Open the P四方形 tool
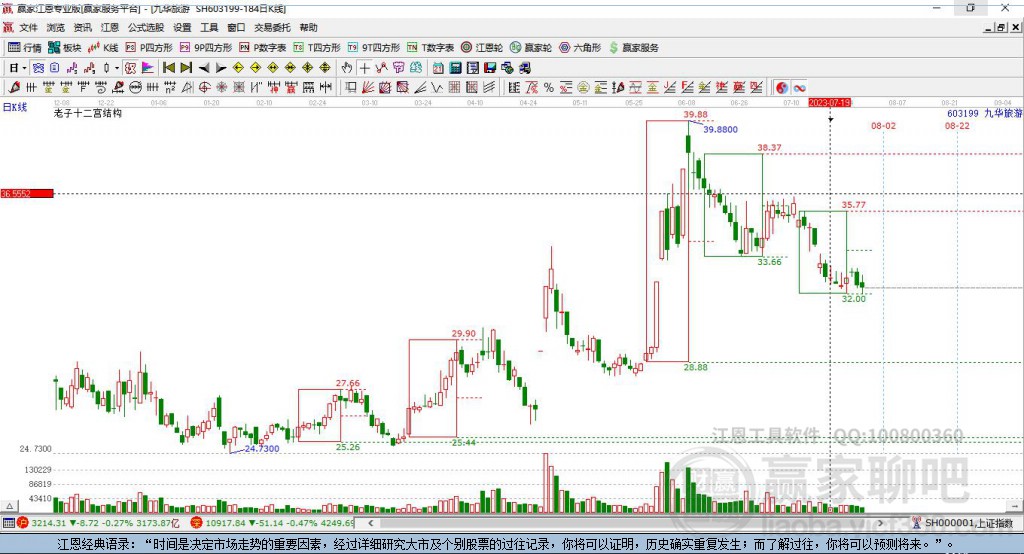 point(149,48)
